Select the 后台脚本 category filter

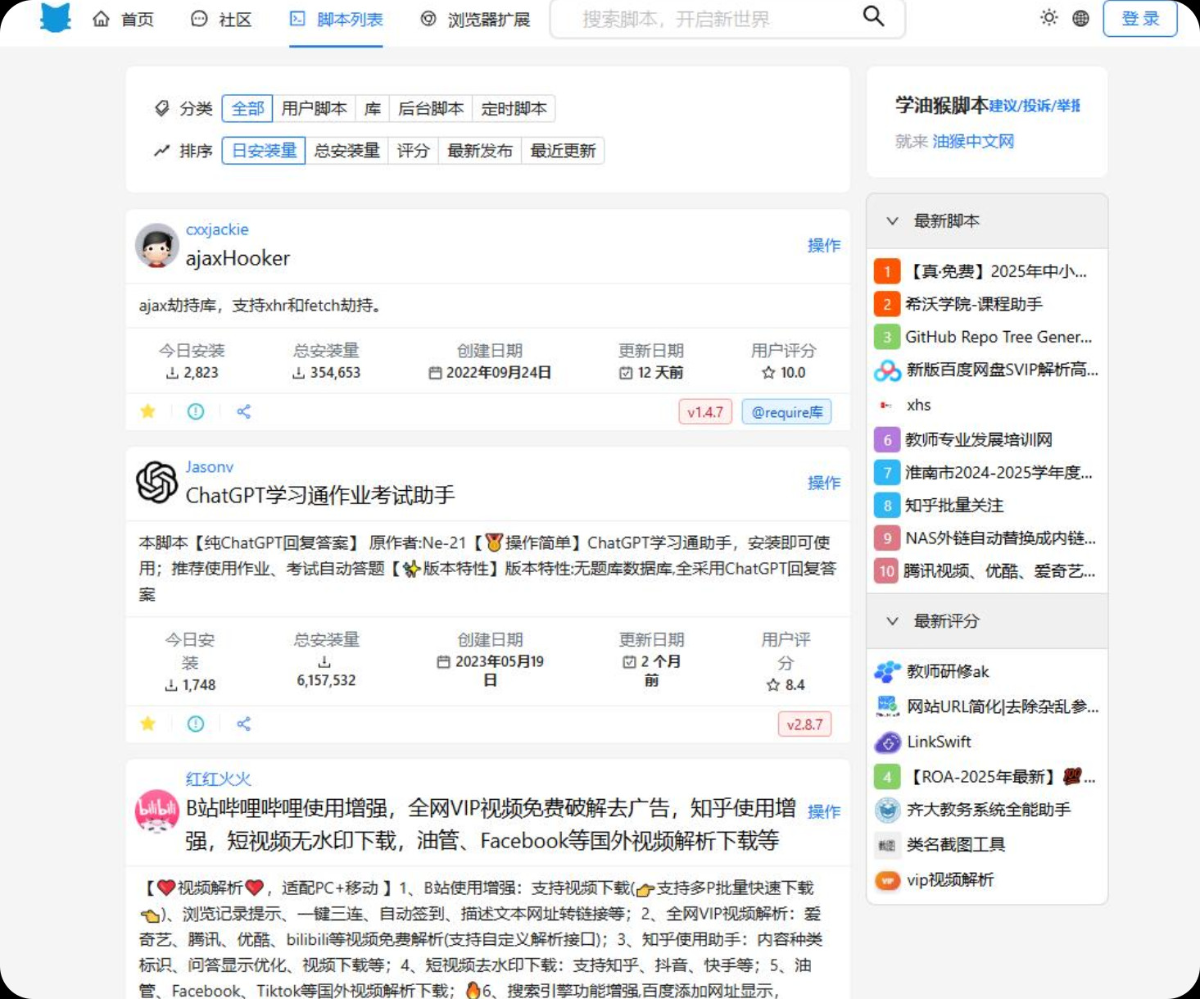(x=431, y=109)
